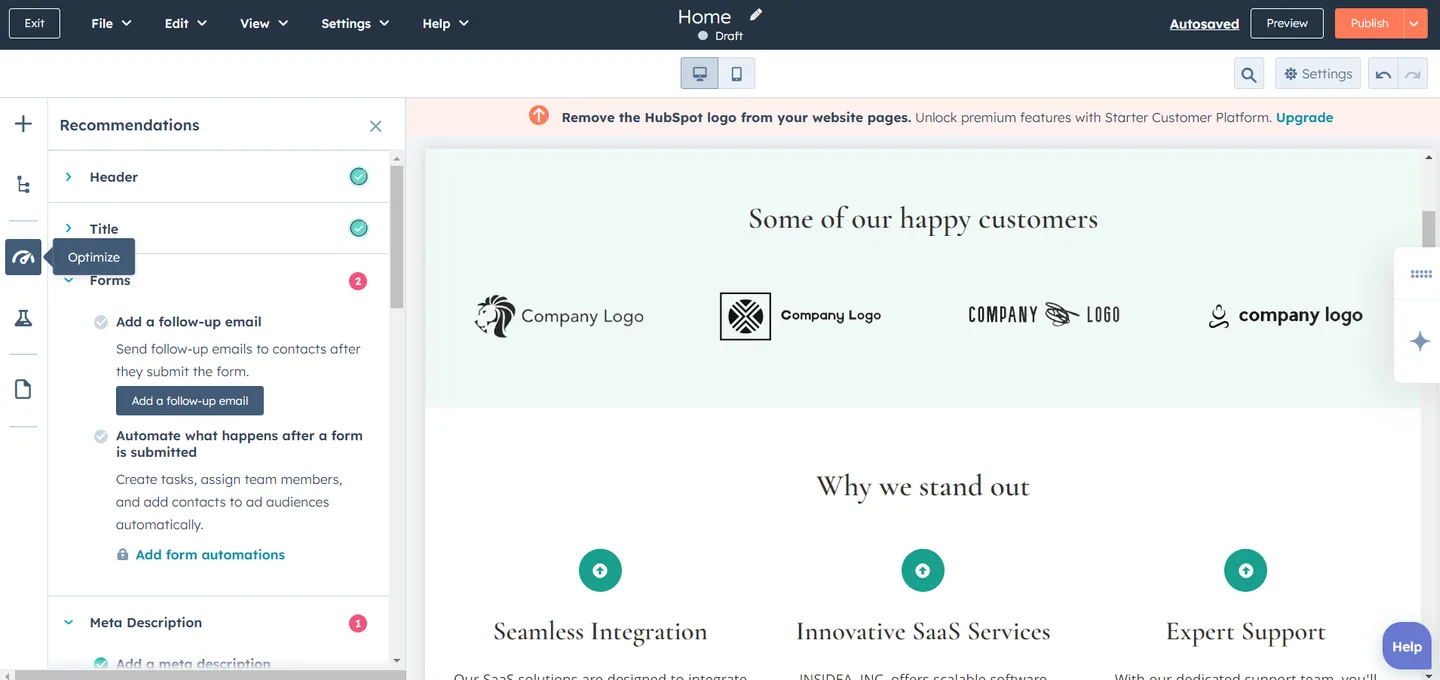Click the Upgrade link in banner
The height and width of the screenshot is (680, 1440).
(x=1304, y=117)
